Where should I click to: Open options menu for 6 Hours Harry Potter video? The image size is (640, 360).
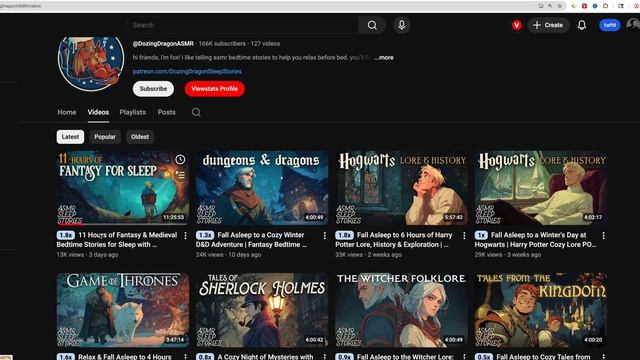(x=464, y=236)
